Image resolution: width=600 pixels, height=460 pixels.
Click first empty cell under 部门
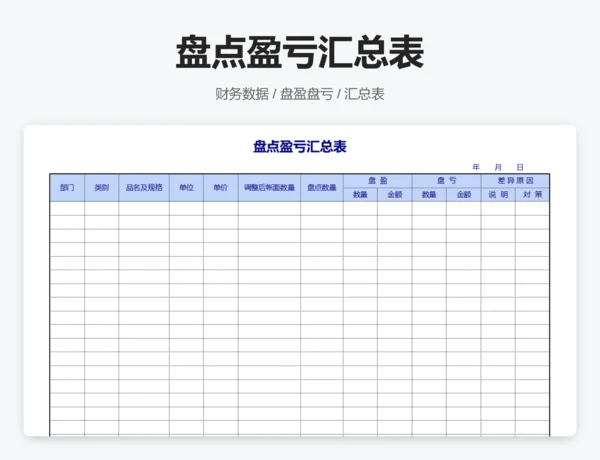[x=67, y=208]
